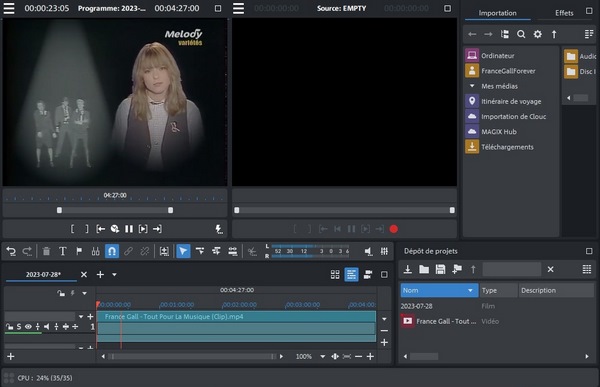Redo the last undone edit

[x=27, y=251]
